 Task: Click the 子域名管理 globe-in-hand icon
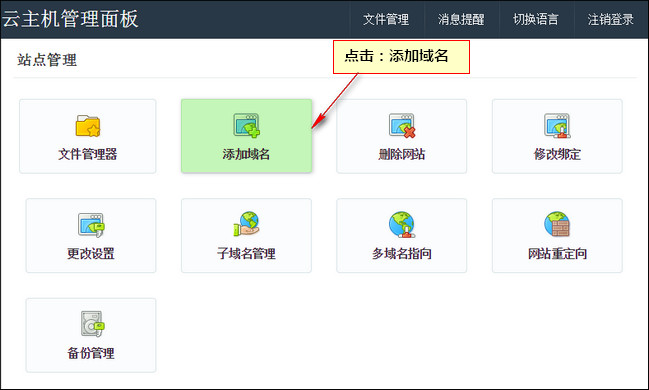tap(246, 224)
